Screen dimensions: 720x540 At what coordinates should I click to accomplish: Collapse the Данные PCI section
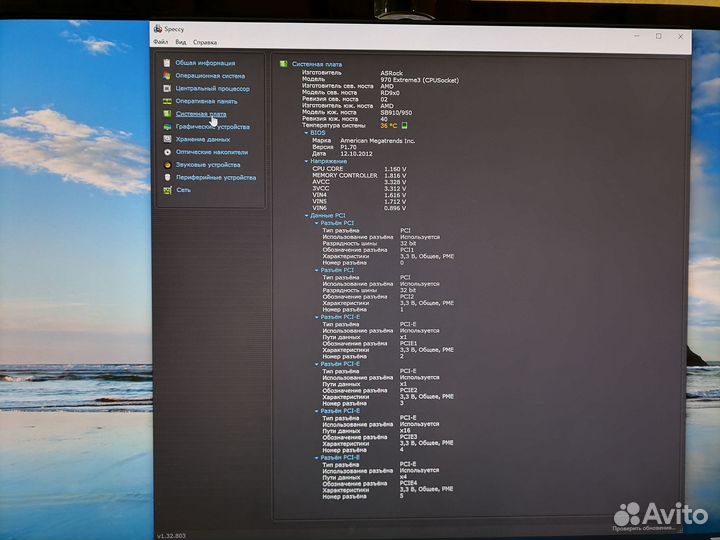pyautogui.click(x=306, y=215)
